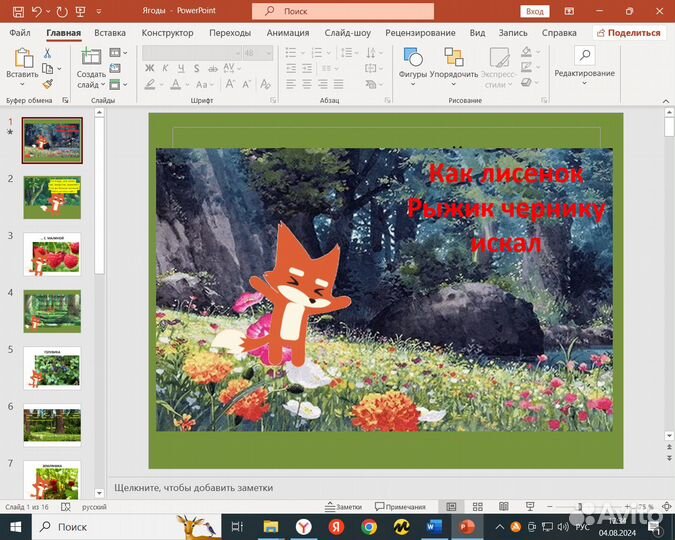Screen dimensions: 675x540
Task: Switch to slide sorter view
Action: tap(477, 507)
